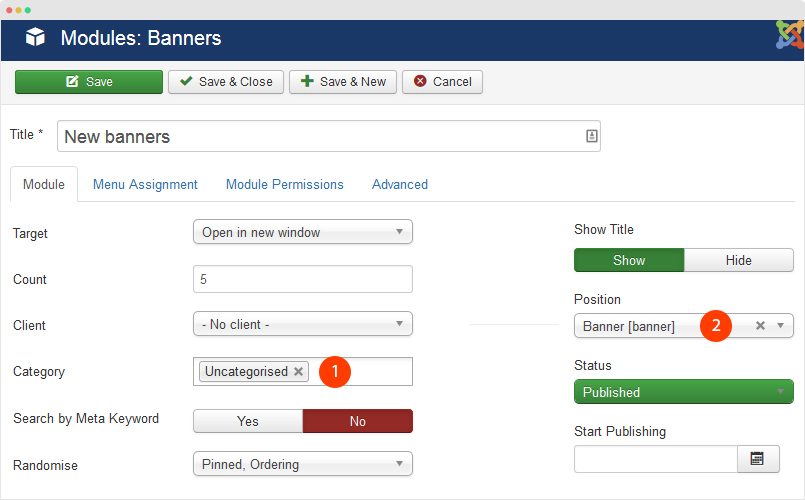Click the module cube icon in header
This screenshot has height=500, width=805.
point(35,37)
